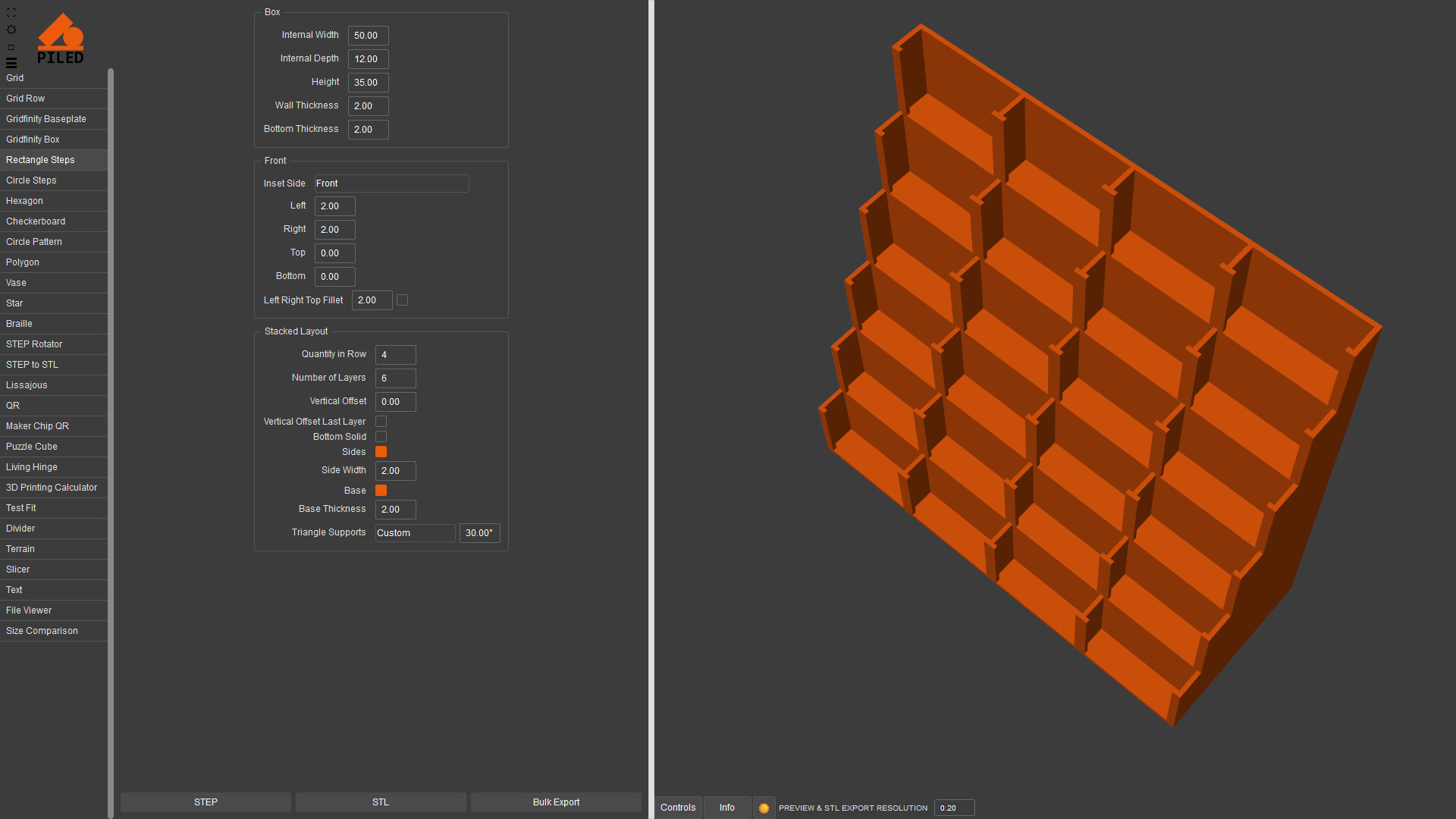
Task: Open the 3D Printing Calculator item
Action: 53,488
